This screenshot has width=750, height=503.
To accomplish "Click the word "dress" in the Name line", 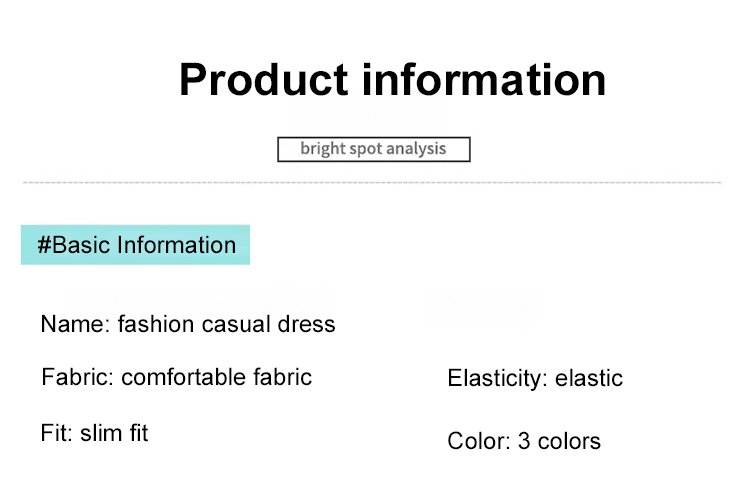I will 306,325.
